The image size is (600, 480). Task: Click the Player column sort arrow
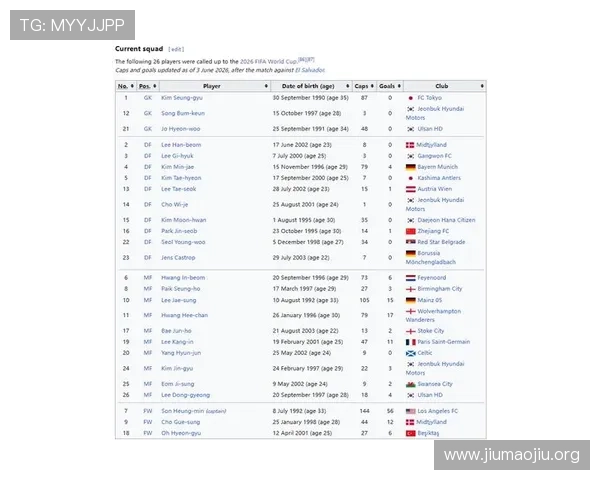click(266, 86)
